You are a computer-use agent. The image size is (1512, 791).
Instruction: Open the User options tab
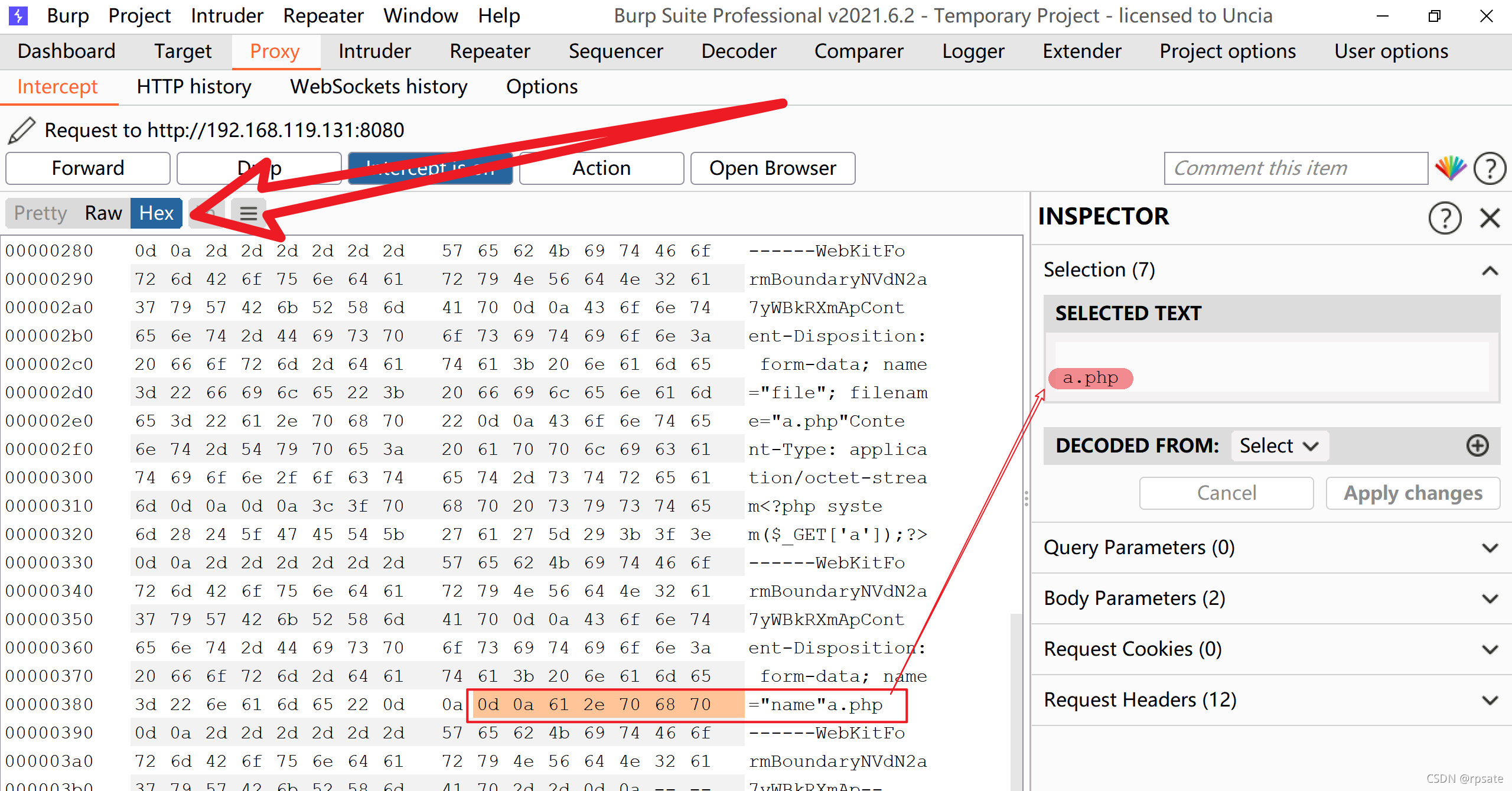(x=1392, y=52)
